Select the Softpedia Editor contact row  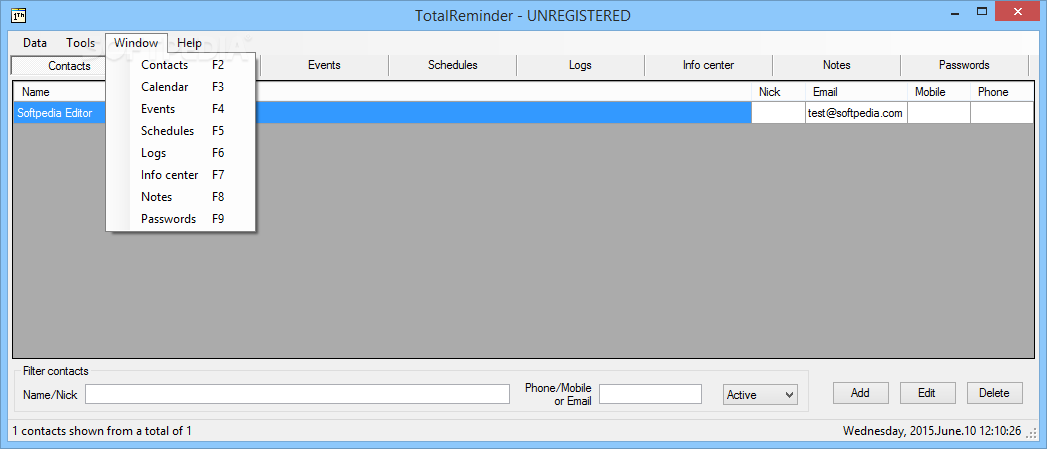coord(524,113)
